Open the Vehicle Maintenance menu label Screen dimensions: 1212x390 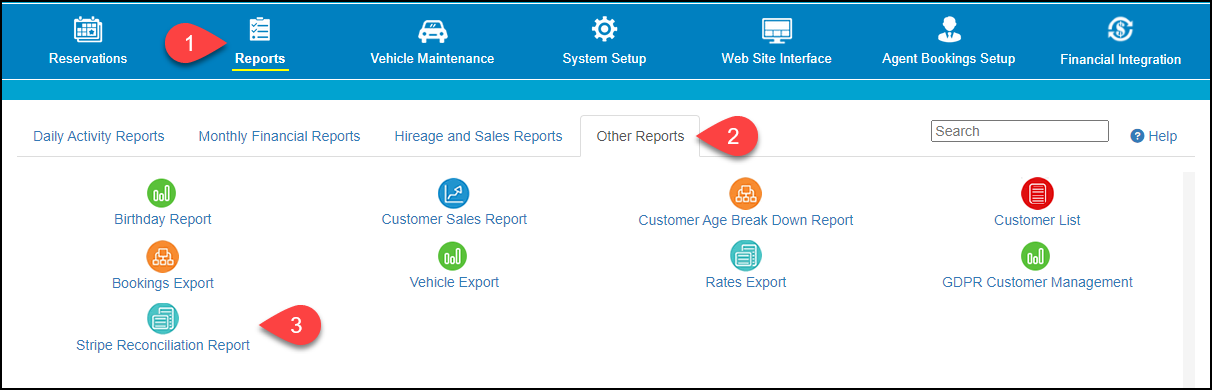pyautogui.click(x=432, y=59)
